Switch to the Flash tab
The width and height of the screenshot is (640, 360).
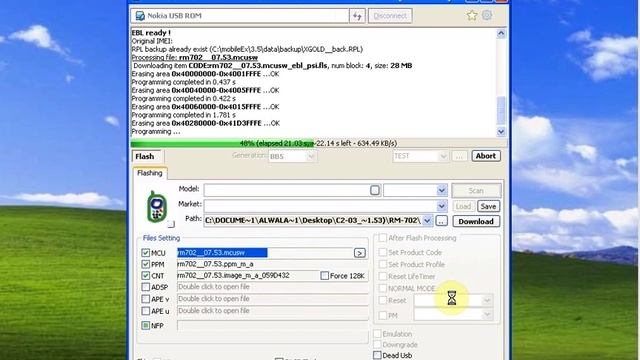point(145,156)
